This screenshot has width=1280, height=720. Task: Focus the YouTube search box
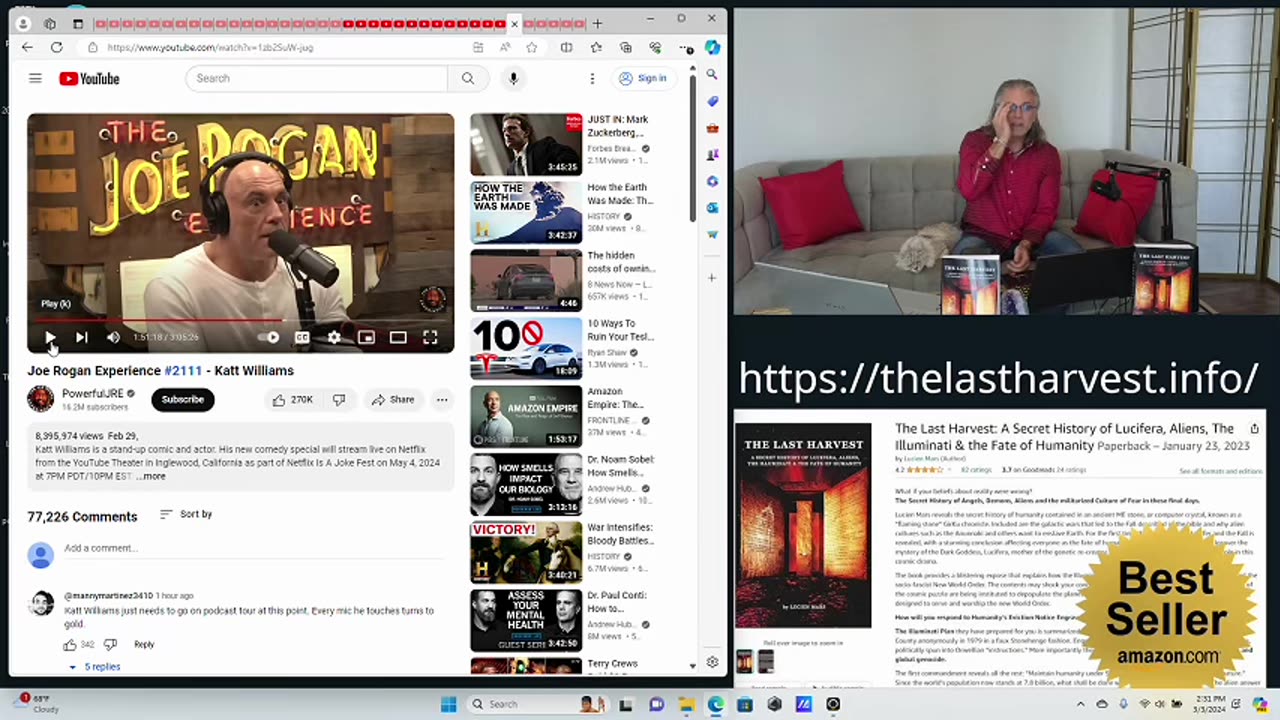[316, 78]
